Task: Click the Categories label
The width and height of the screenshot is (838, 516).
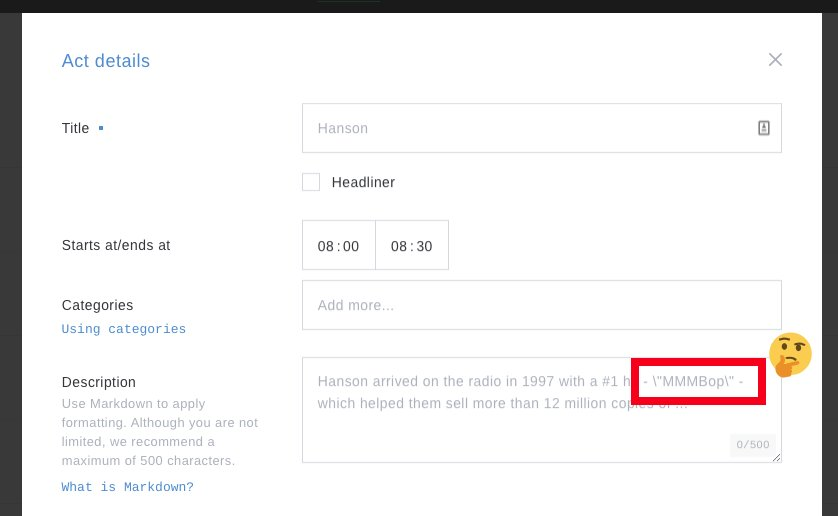Action: (x=97, y=305)
